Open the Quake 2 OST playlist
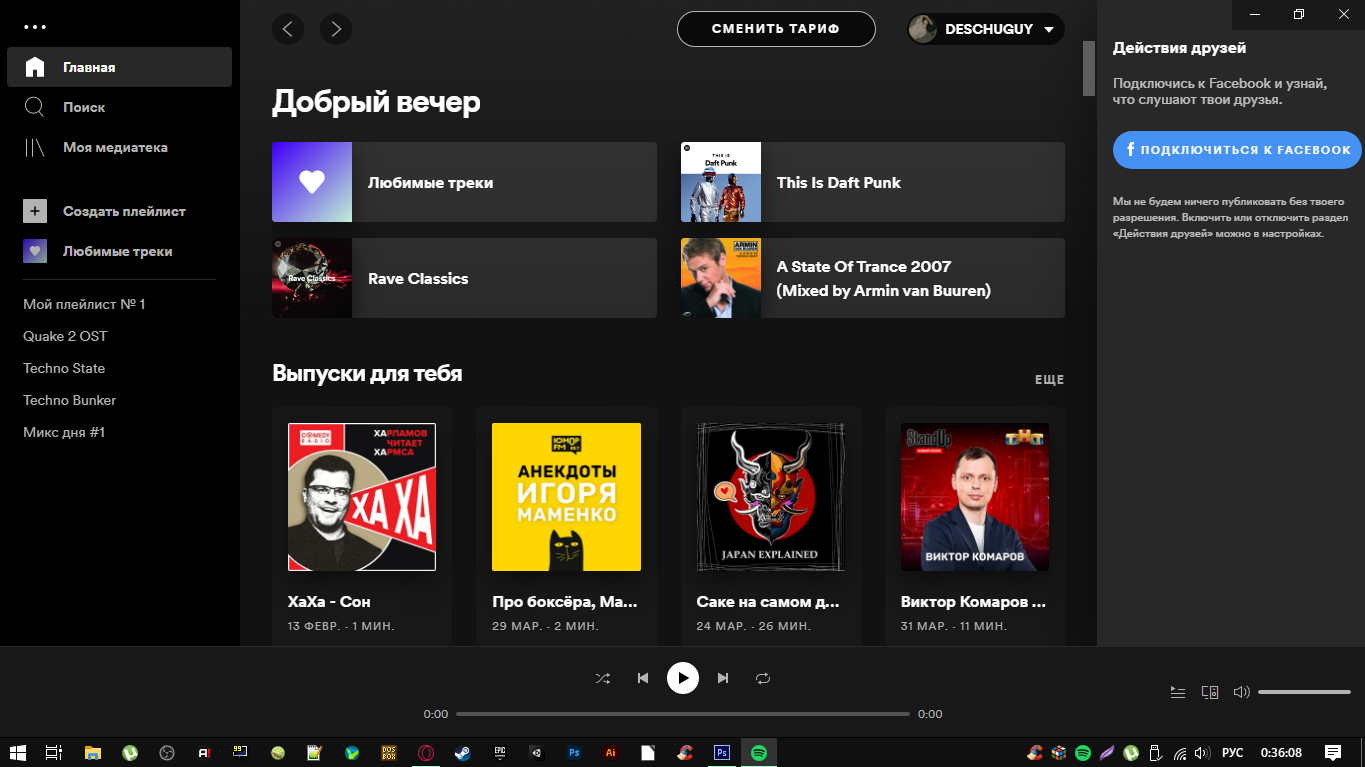The width and height of the screenshot is (1365, 767). pyautogui.click(x=65, y=336)
